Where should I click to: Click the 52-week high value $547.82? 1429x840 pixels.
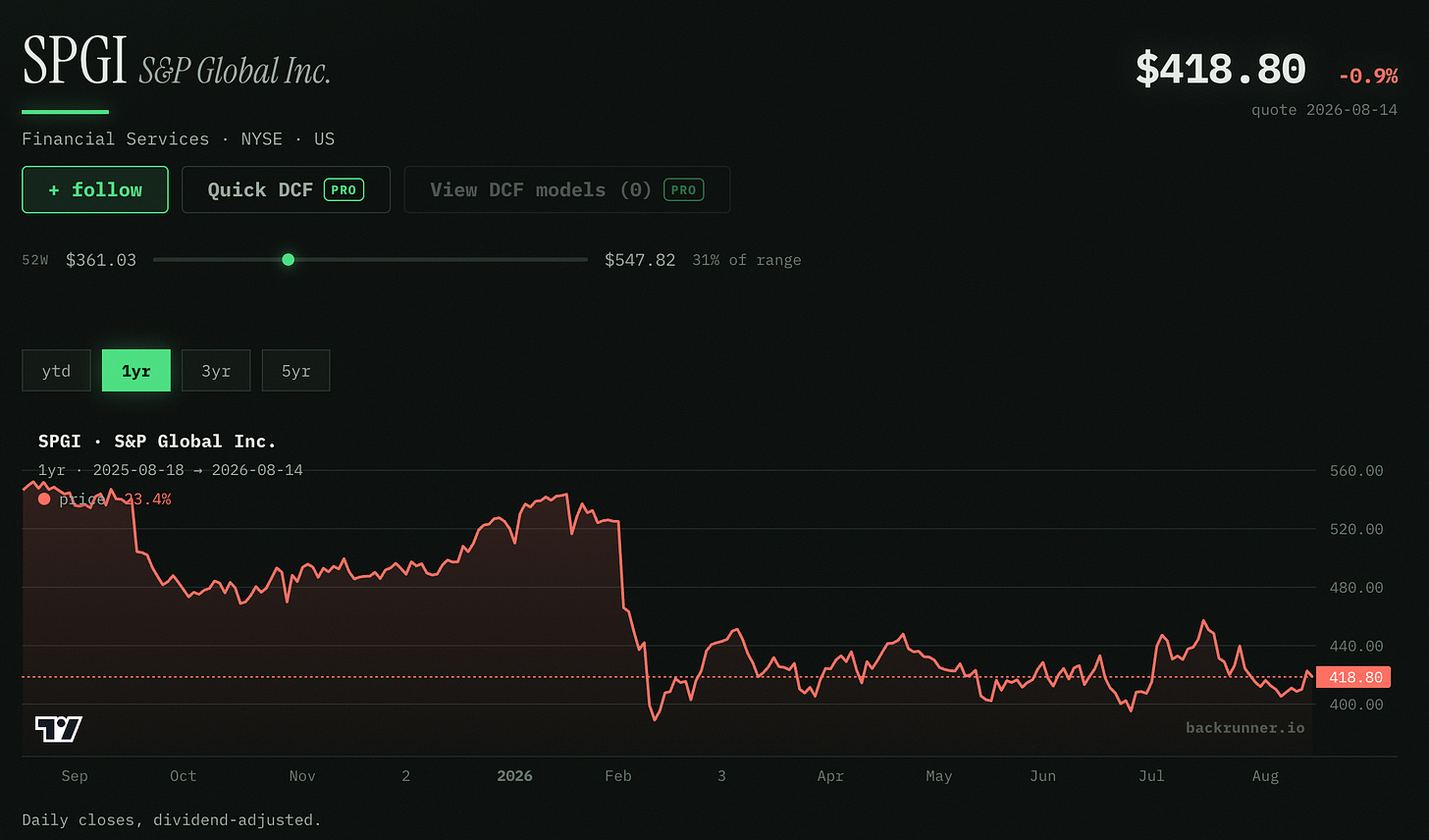click(x=640, y=260)
